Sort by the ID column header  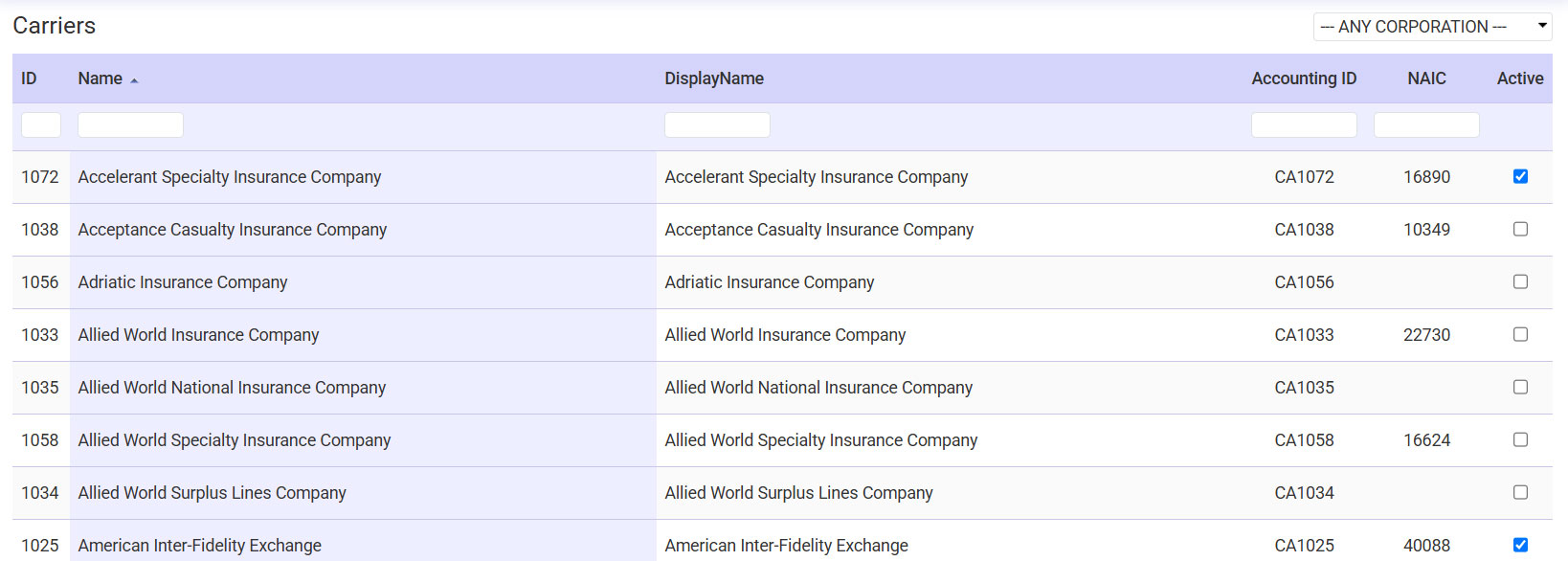[x=30, y=79]
